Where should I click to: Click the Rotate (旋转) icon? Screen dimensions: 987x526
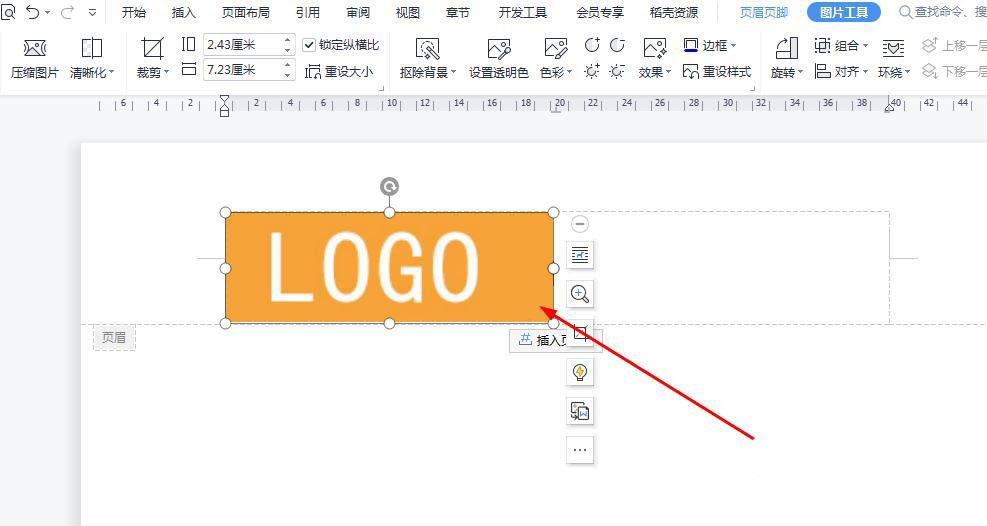pos(787,48)
